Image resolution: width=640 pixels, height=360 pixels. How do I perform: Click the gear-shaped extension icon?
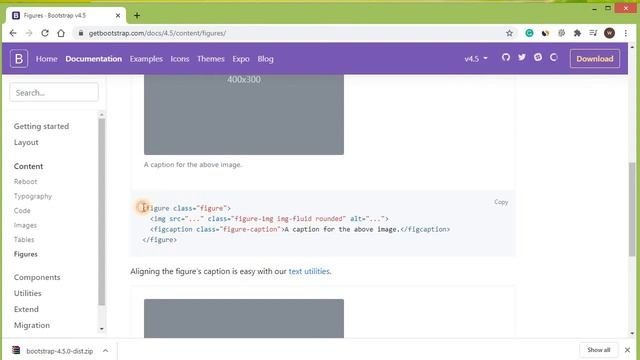click(x=561, y=33)
